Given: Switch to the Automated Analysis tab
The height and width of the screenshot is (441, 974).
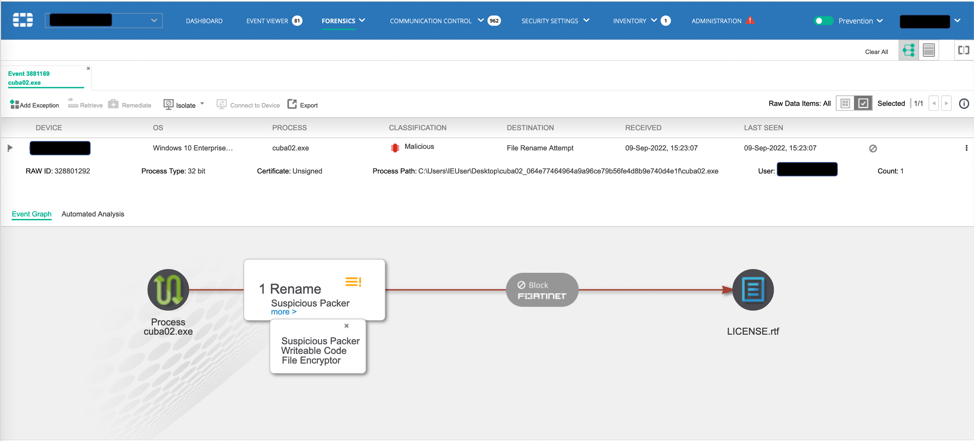Looking at the screenshot, I should coord(93,214).
